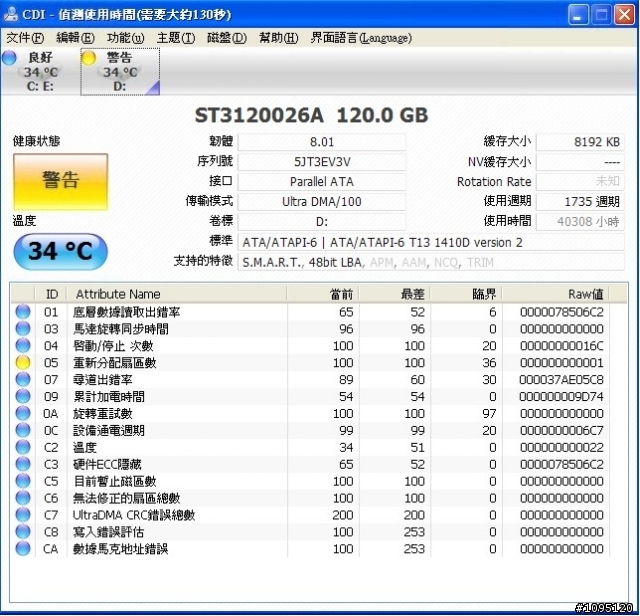The image size is (640, 616).
Task: Click yellow status icon for attribute 05
Action: pos(23,362)
